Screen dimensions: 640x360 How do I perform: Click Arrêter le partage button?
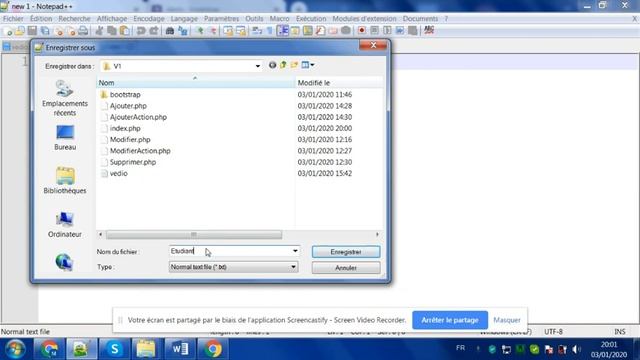pos(450,320)
